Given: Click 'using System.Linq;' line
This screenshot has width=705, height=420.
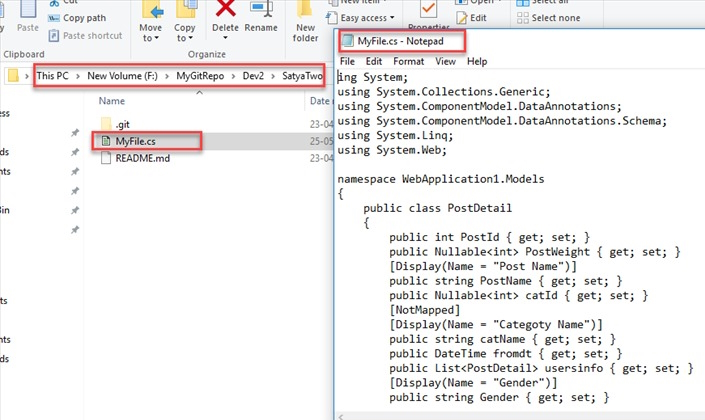Looking at the screenshot, I should pos(395,135).
